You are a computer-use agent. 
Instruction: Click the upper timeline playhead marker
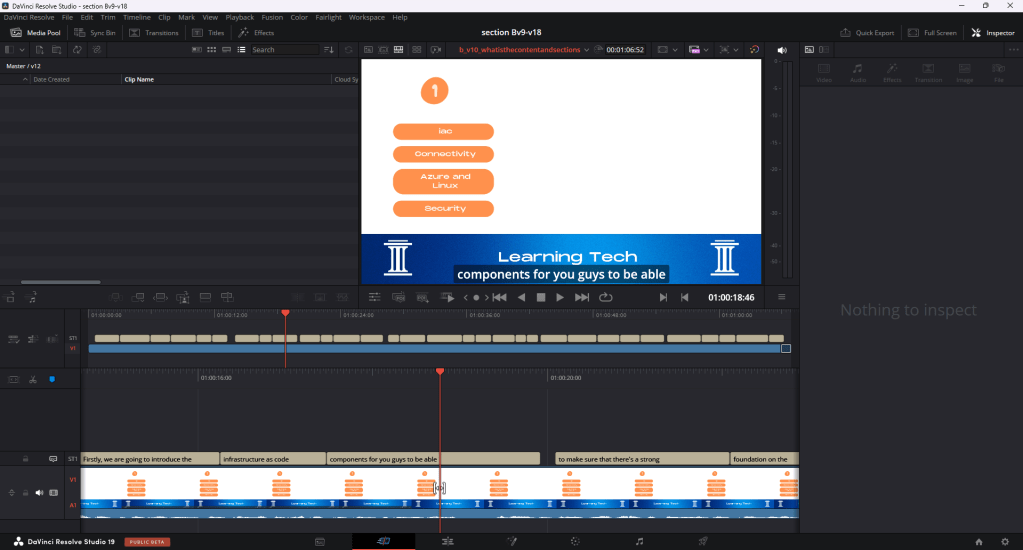pos(286,313)
